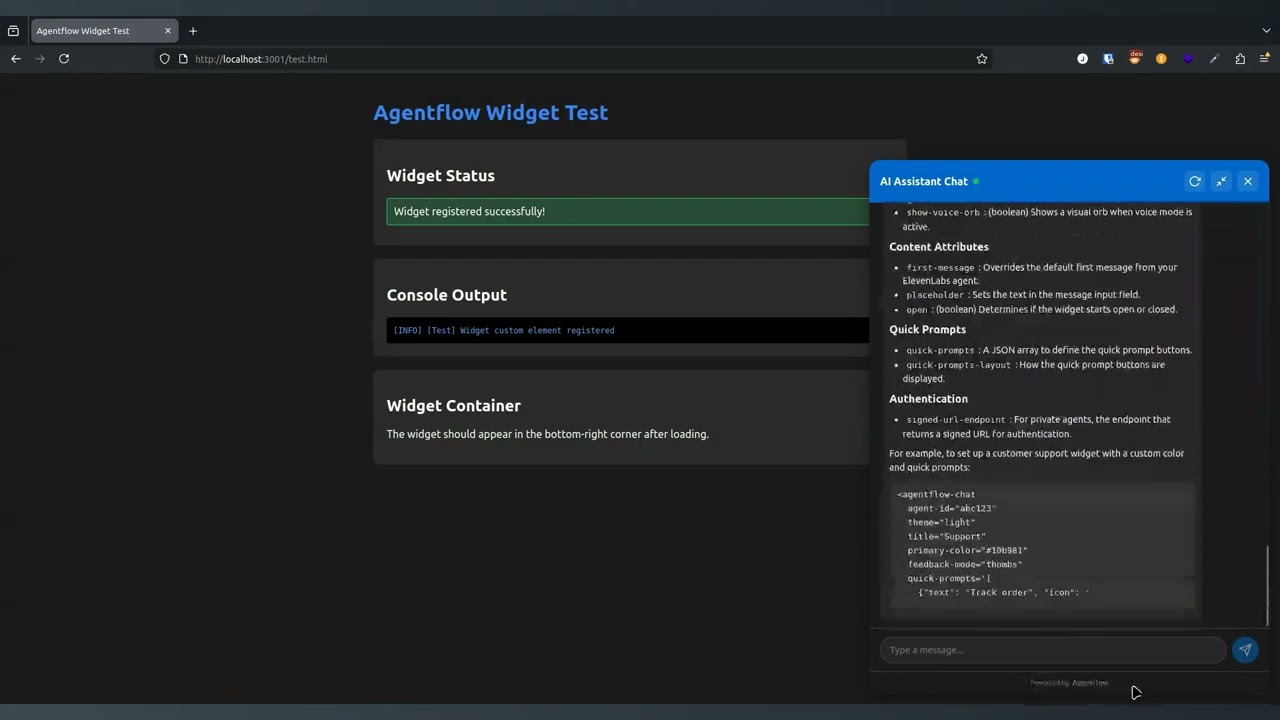This screenshot has height=720, width=1280.
Task: Click the "Content Attributes" heading in chat
Action: pyautogui.click(x=938, y=247)
